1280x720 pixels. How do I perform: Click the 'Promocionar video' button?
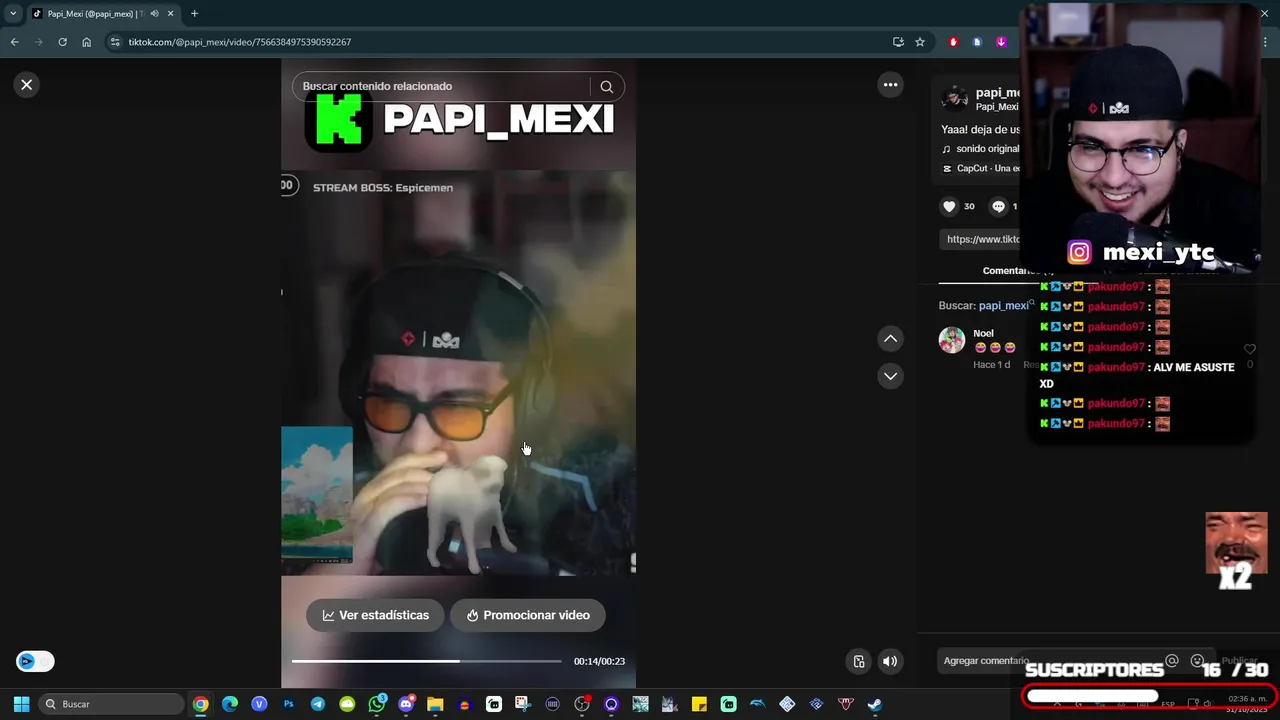point(527,615)
